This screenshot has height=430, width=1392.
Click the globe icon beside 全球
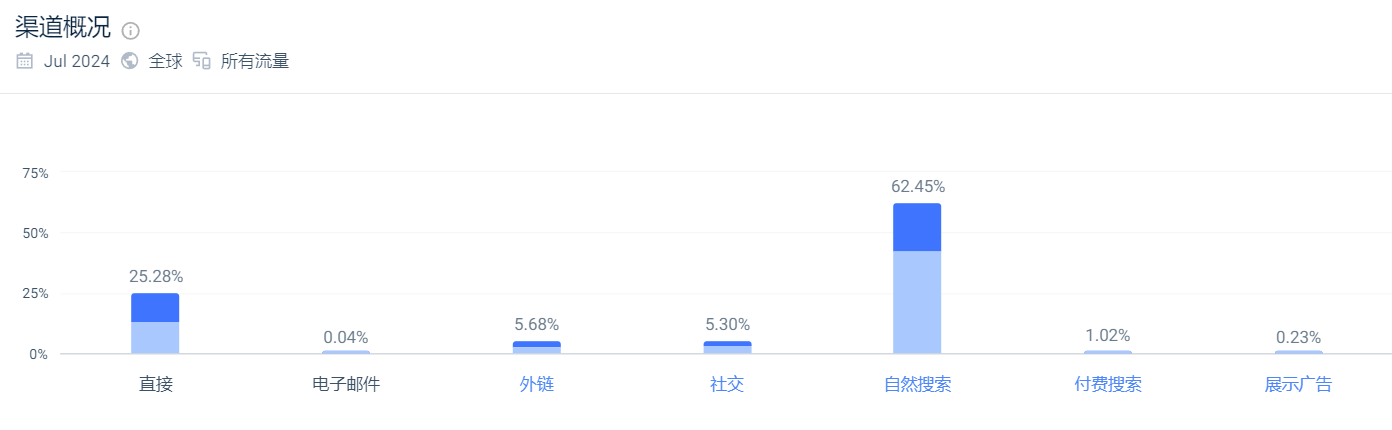pos(129,61)
